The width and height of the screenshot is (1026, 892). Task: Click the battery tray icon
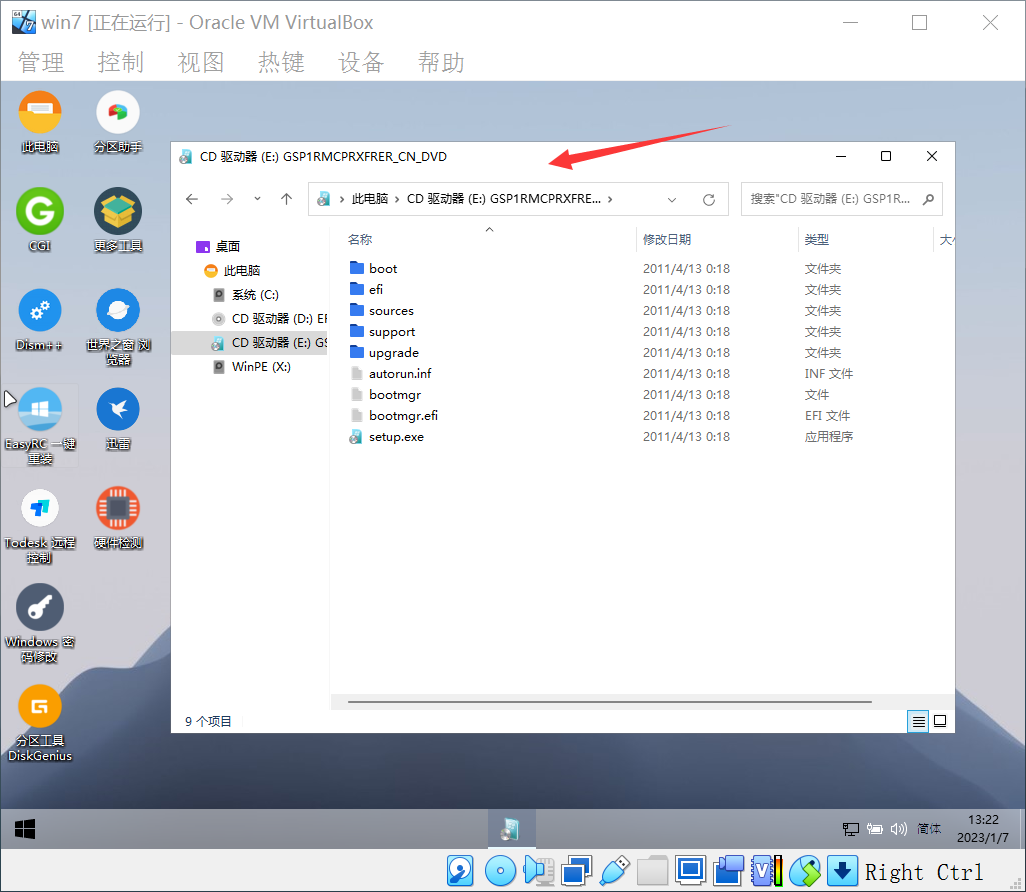(x=874, y=829)
